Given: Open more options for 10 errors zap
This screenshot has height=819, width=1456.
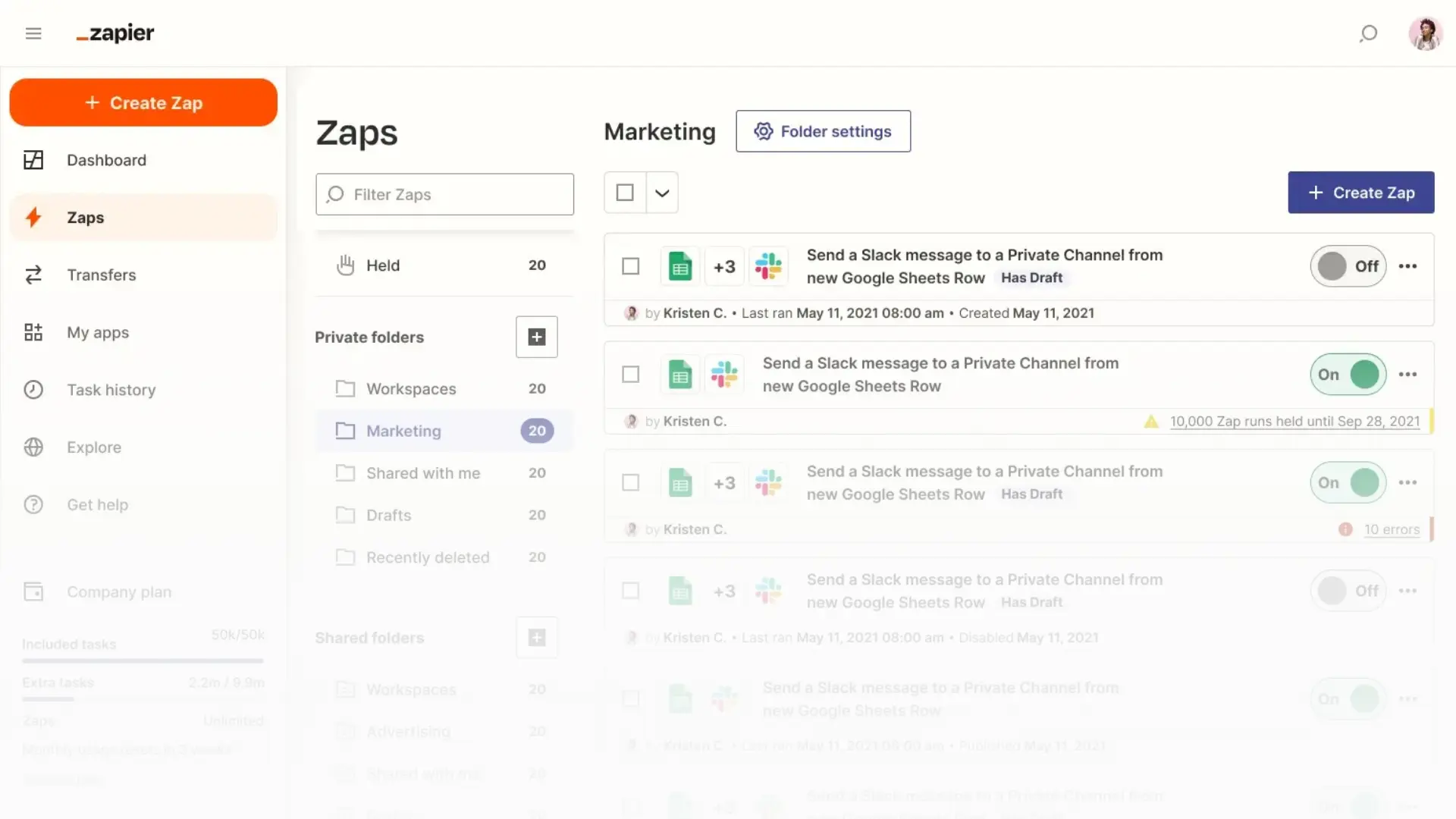Looking at the screenshot, I should click(1408, 483).
